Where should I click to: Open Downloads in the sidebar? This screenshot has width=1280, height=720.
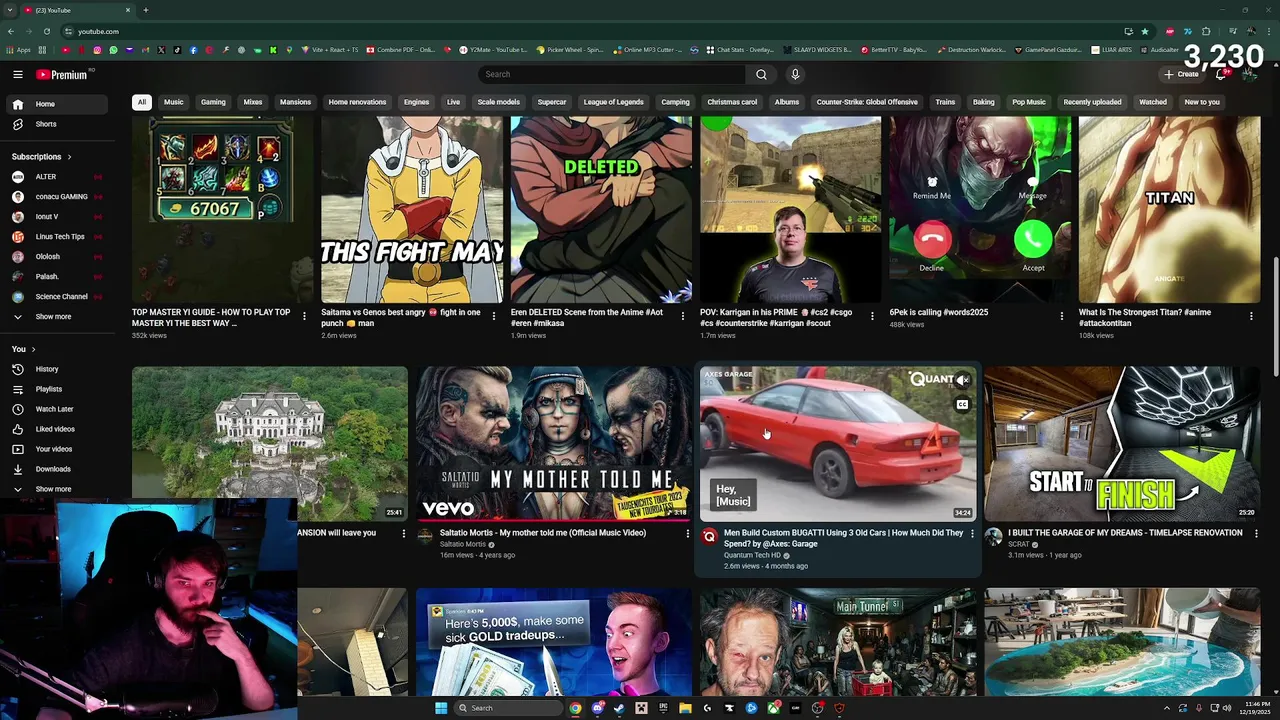click(56, 469)
